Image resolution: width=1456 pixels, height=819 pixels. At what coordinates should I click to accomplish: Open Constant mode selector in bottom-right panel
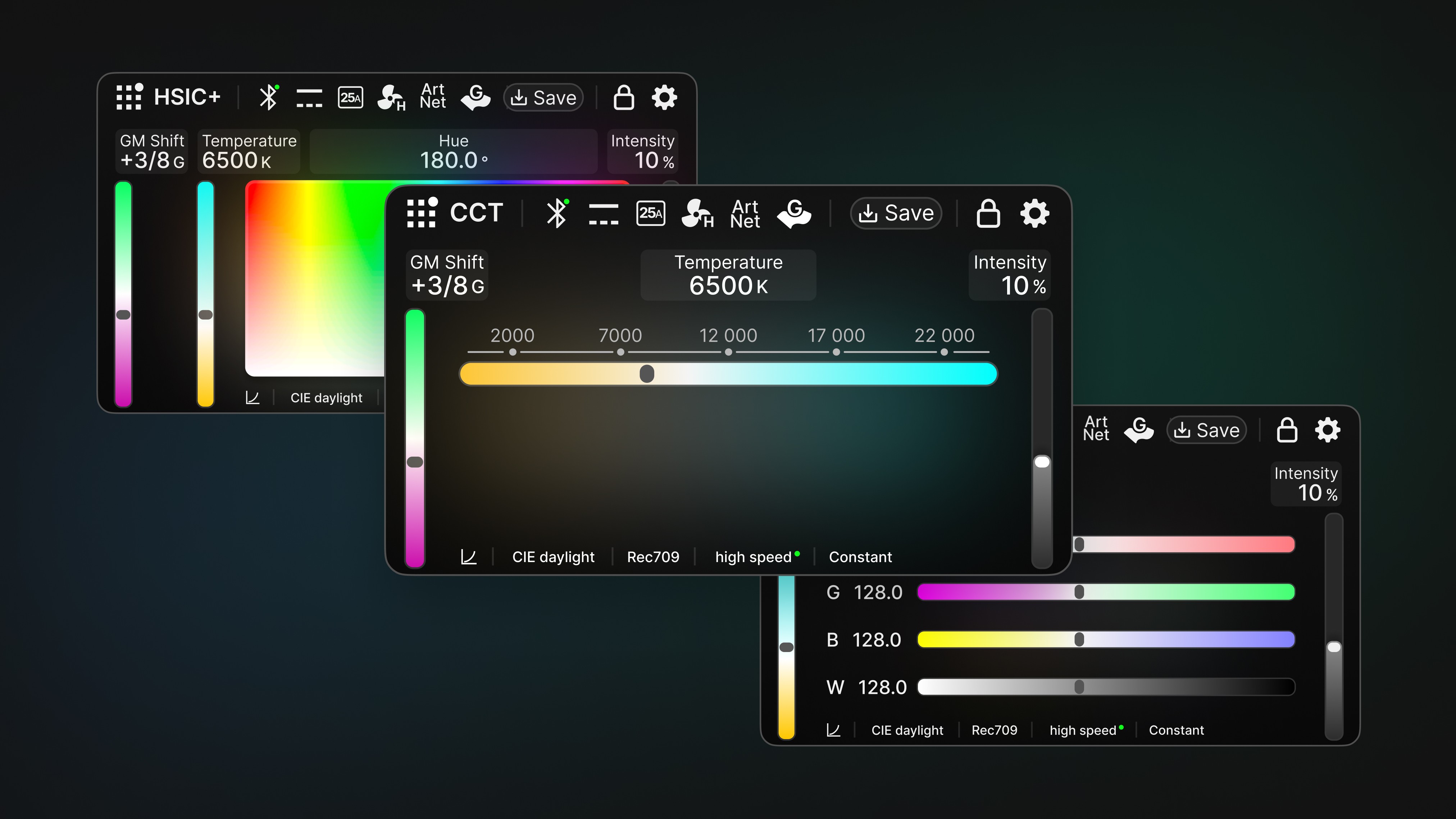click(x=1176, y=730)
